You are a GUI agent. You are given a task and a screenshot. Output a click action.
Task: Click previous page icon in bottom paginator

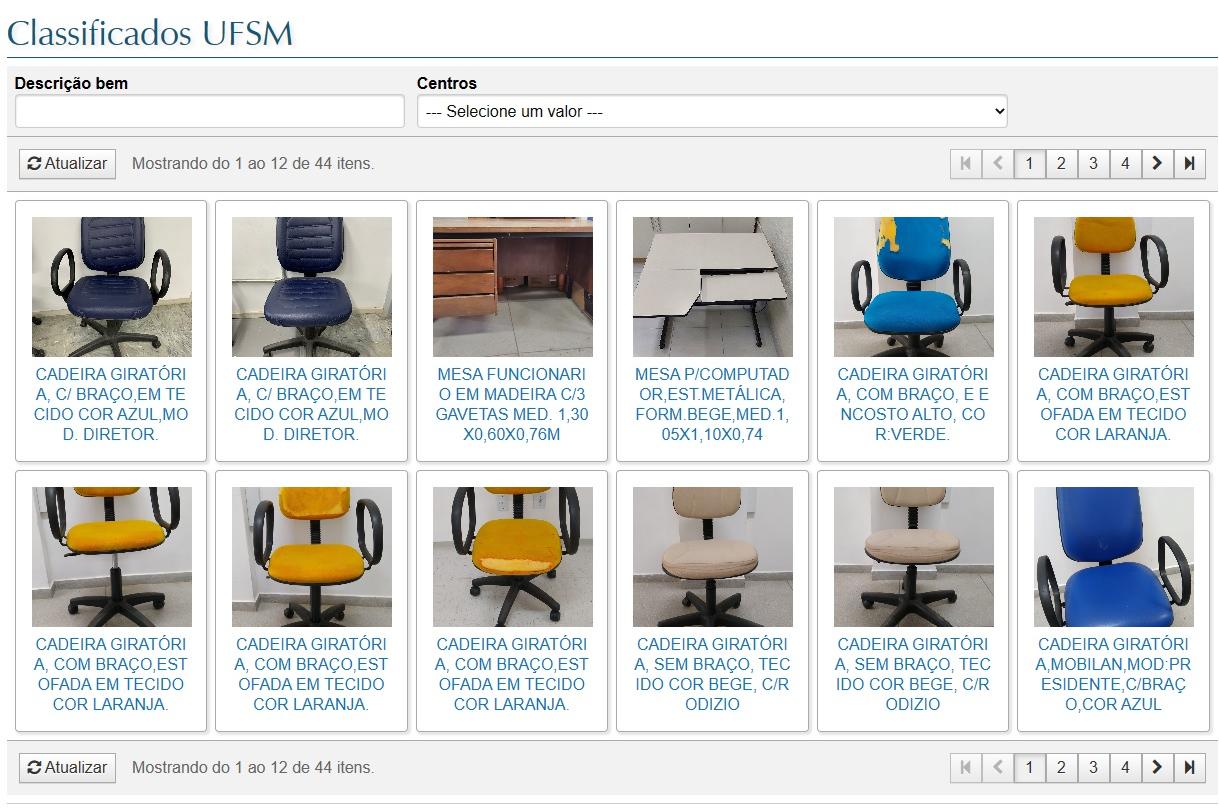[x=997, y=767]
